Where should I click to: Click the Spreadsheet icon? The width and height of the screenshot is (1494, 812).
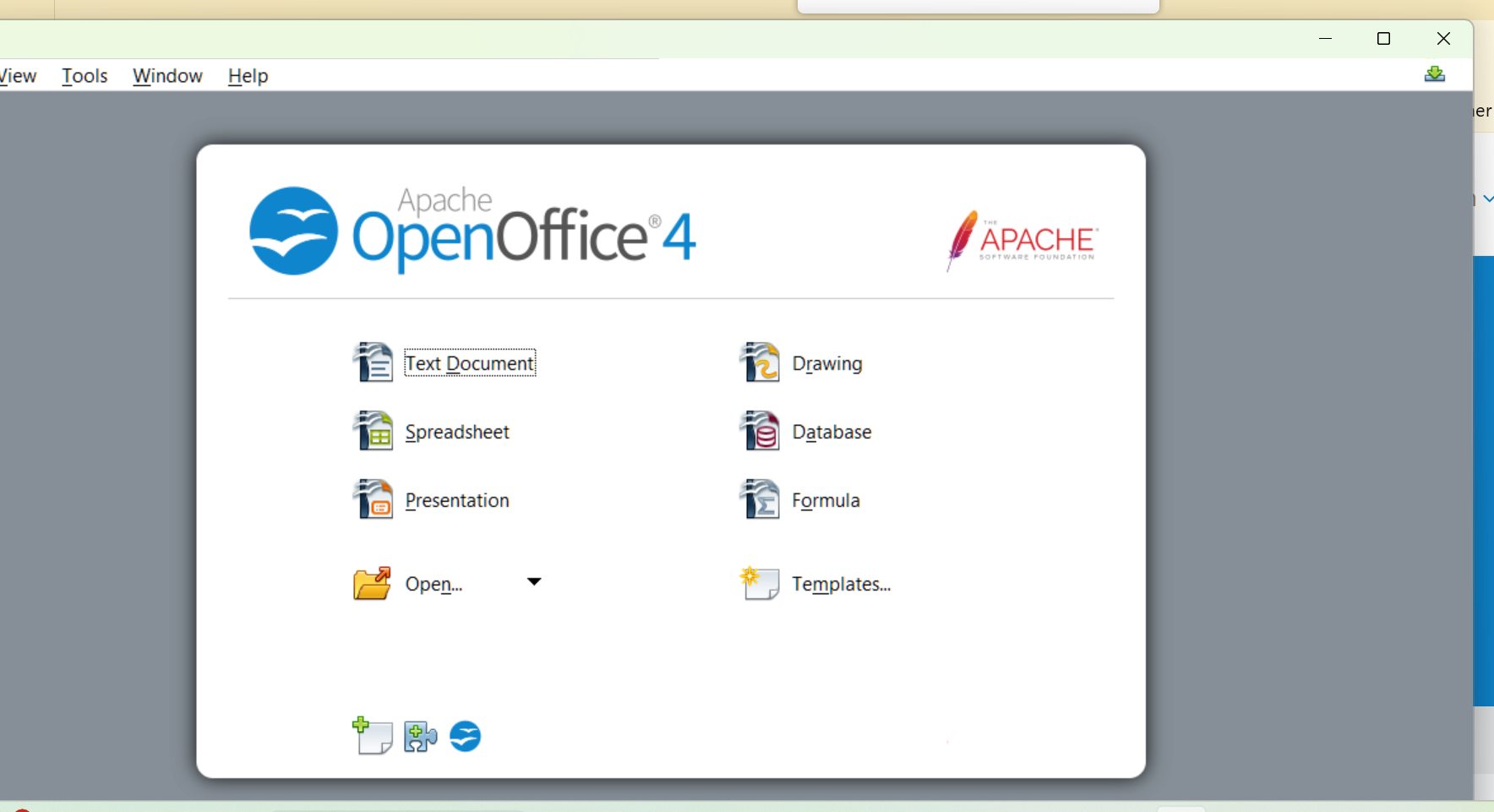tap(373, 431)
